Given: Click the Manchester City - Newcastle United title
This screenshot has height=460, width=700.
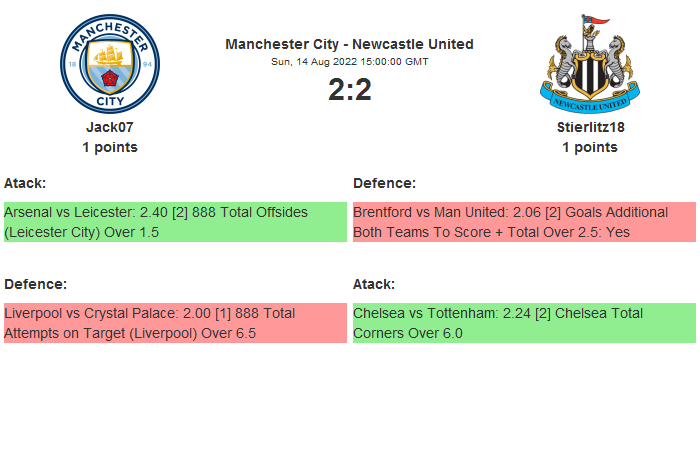Looking at the screenshot, I should click(349, 44).
